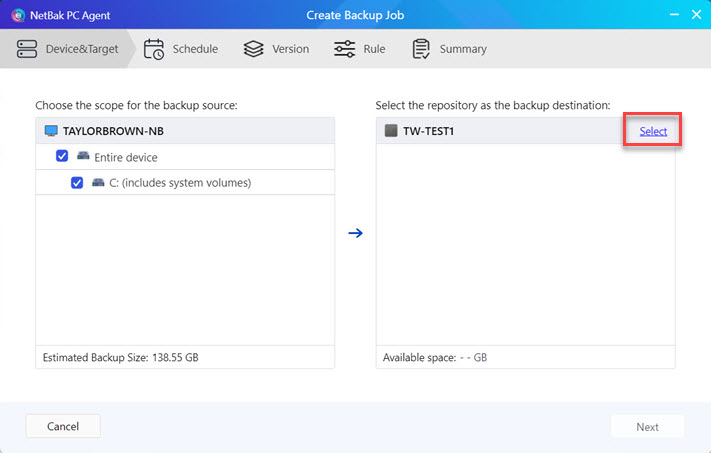Click the Select repository link

[653, 131]
